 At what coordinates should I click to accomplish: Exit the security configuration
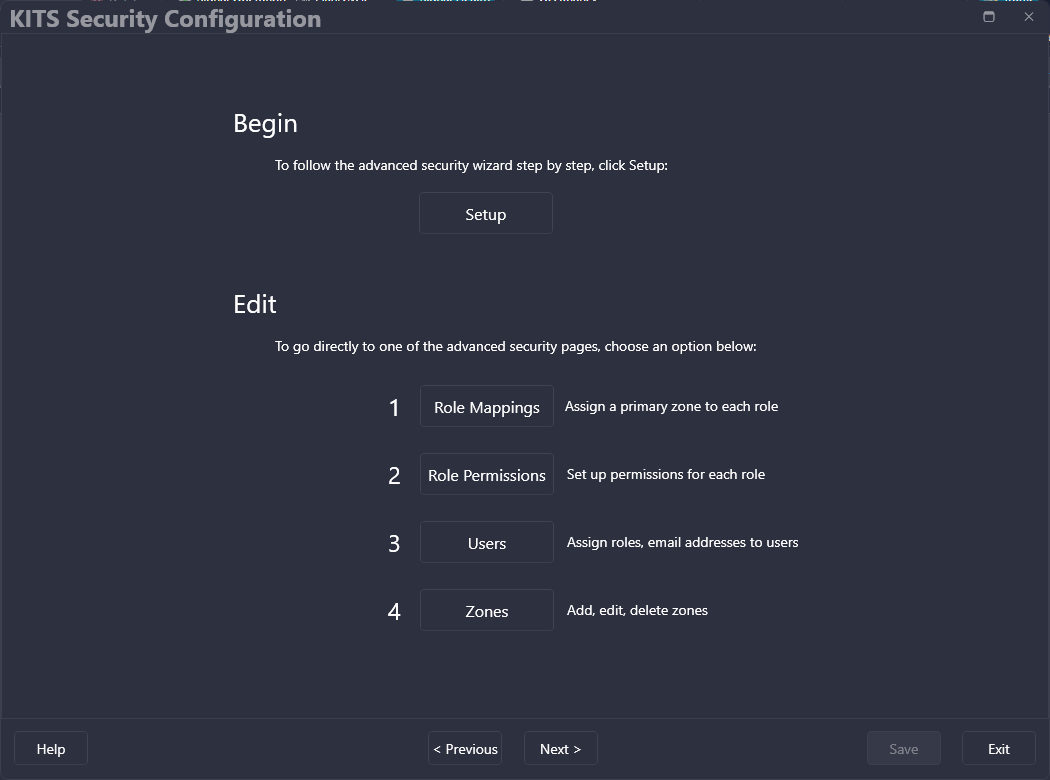999,749
